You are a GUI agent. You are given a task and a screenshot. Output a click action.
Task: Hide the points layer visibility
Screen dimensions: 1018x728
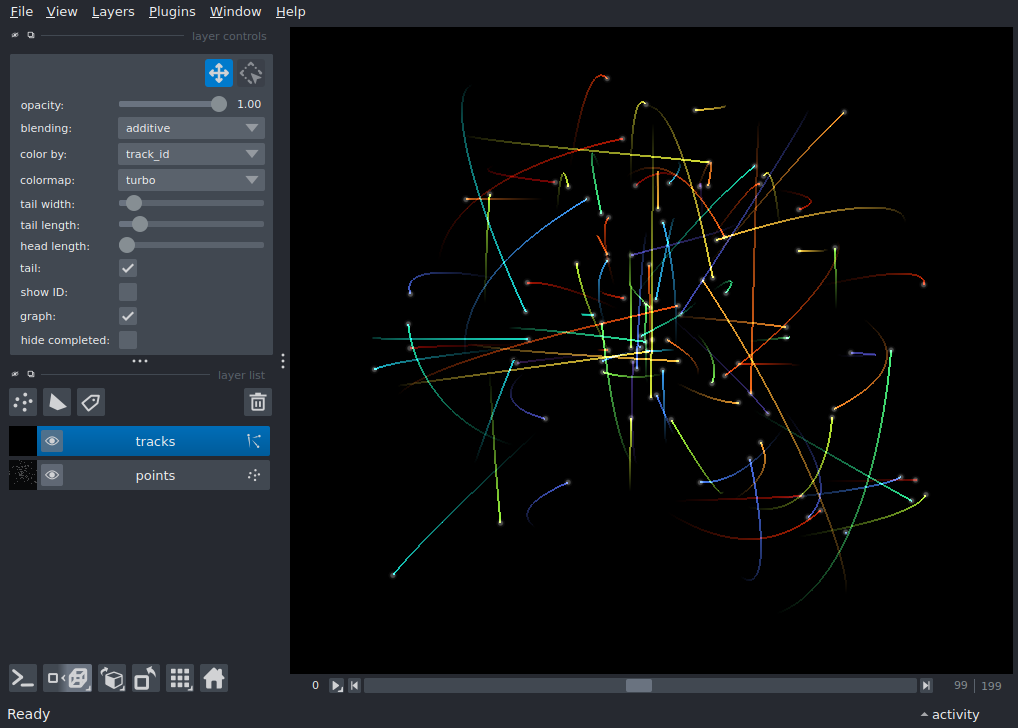[x=52, y=474]
